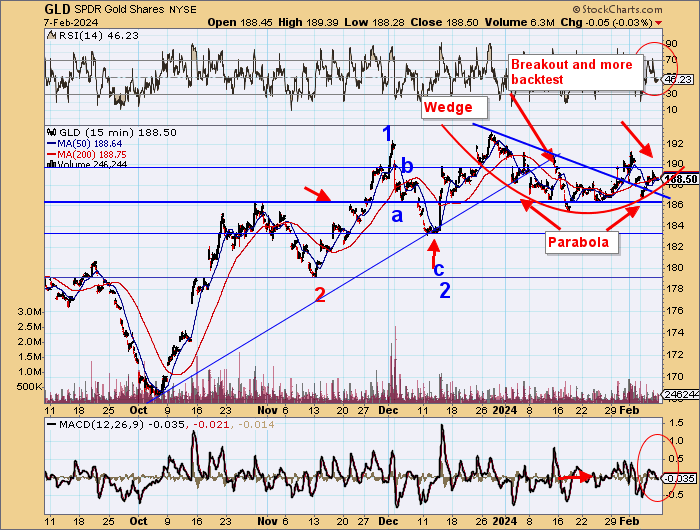Click the blue wave label a
This screenshot has width=700, height=530.
click(397, 216)
